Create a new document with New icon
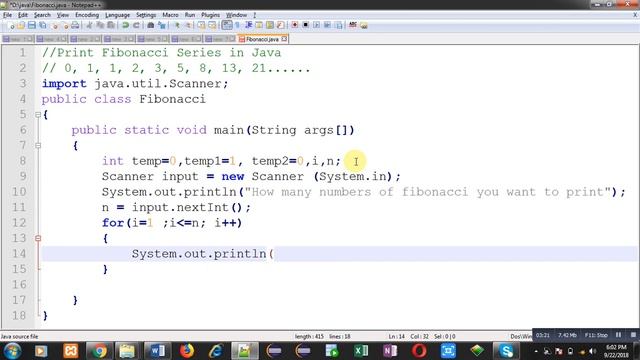The width and height of the screenshot is (640, 360). coord(11,25)
